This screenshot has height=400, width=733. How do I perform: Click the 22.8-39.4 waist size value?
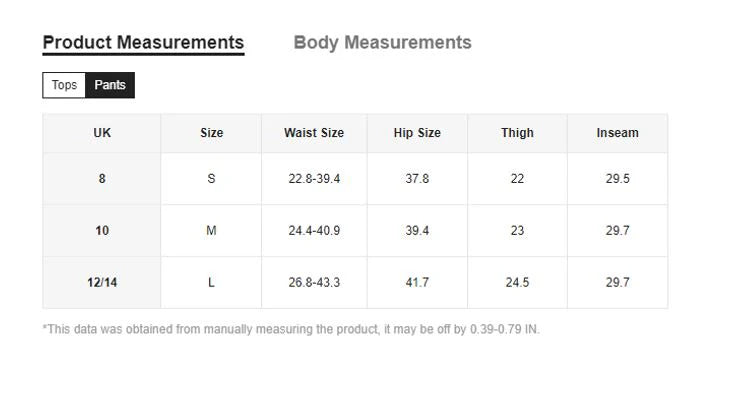pos(314,179)
